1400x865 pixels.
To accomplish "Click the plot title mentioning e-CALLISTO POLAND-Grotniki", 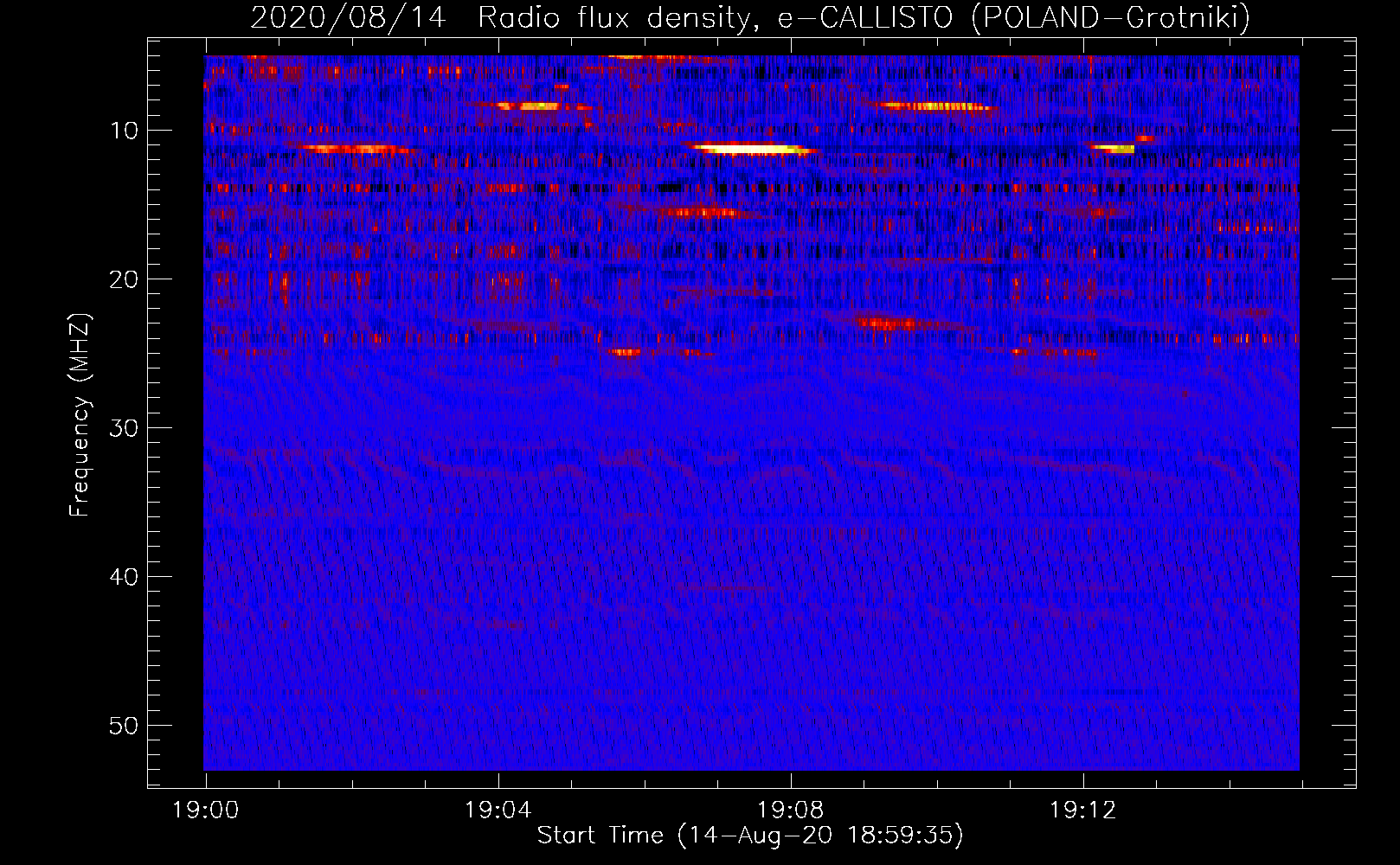I will [x=750, y=17].
